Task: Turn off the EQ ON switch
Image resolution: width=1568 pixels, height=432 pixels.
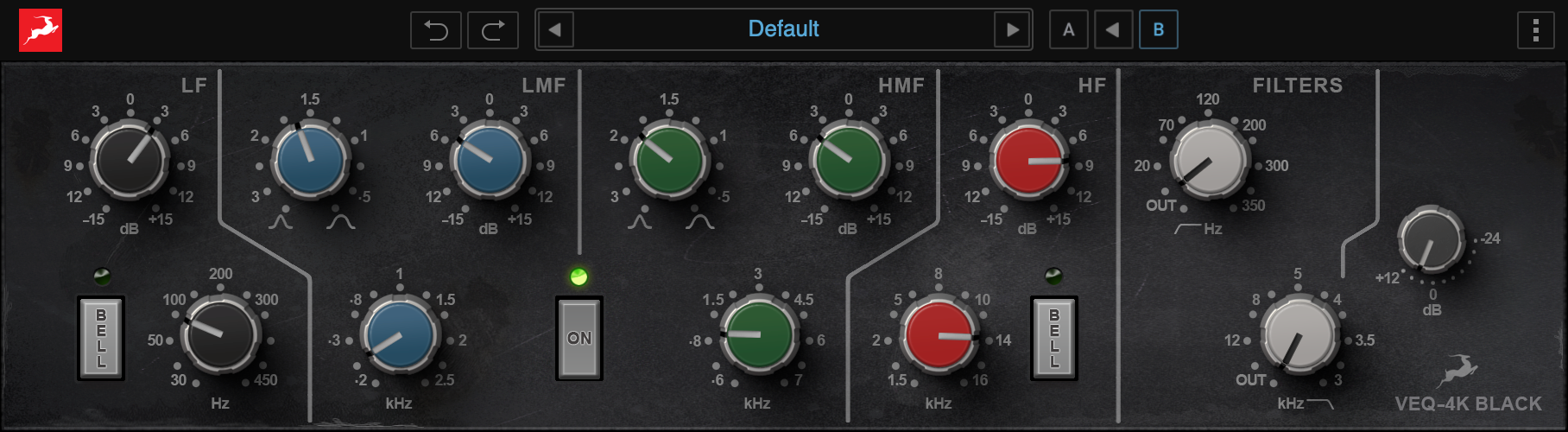Action: pos(579,338)
